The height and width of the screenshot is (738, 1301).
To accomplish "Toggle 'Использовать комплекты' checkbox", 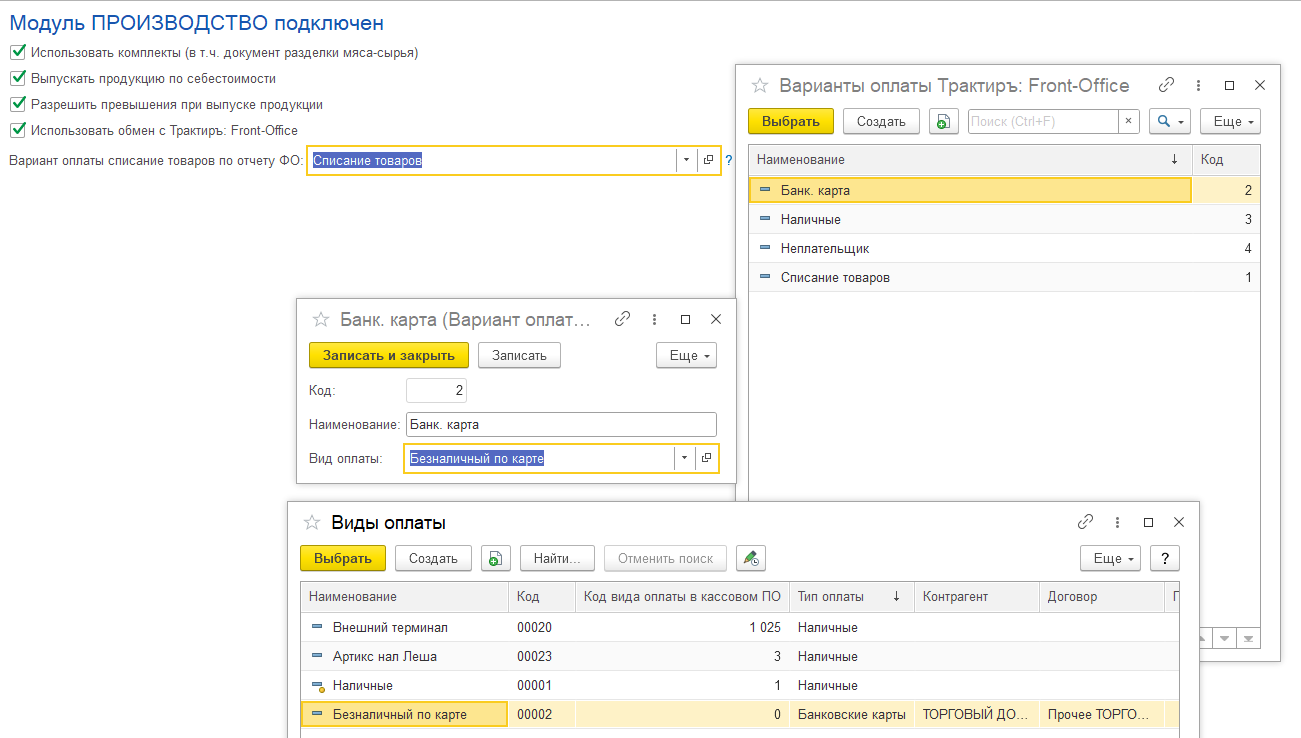I will (17, 52).
